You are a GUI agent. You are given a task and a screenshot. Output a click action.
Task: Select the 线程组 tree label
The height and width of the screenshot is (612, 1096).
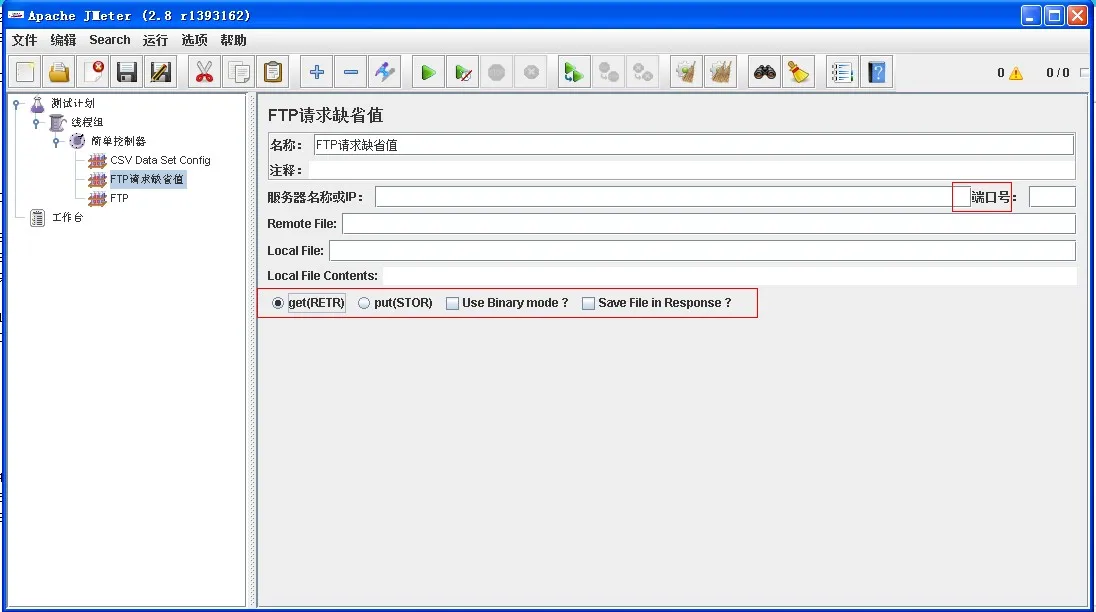coord(87,122)
